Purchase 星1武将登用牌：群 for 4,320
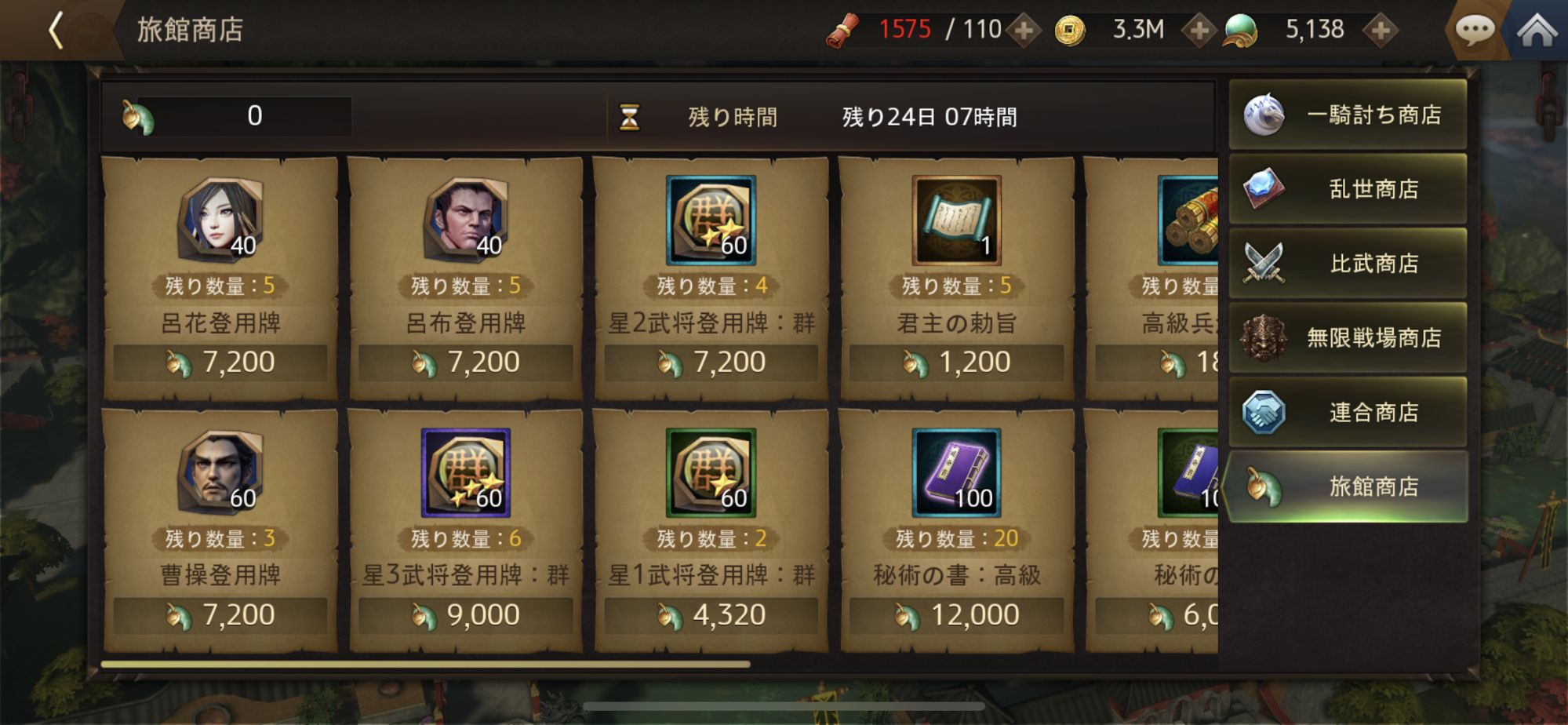Screen dimensions: 1568x725 point(711,615)
